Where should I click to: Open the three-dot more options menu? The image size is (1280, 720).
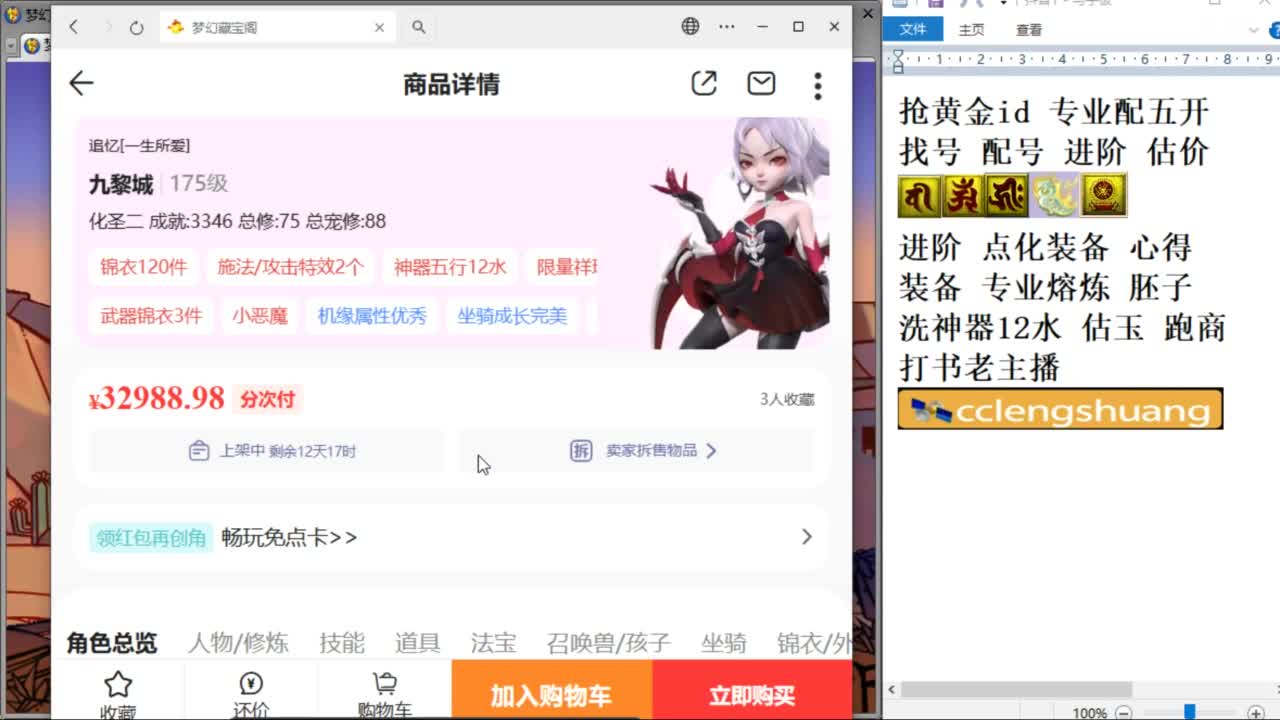click(x=818, y=85)
